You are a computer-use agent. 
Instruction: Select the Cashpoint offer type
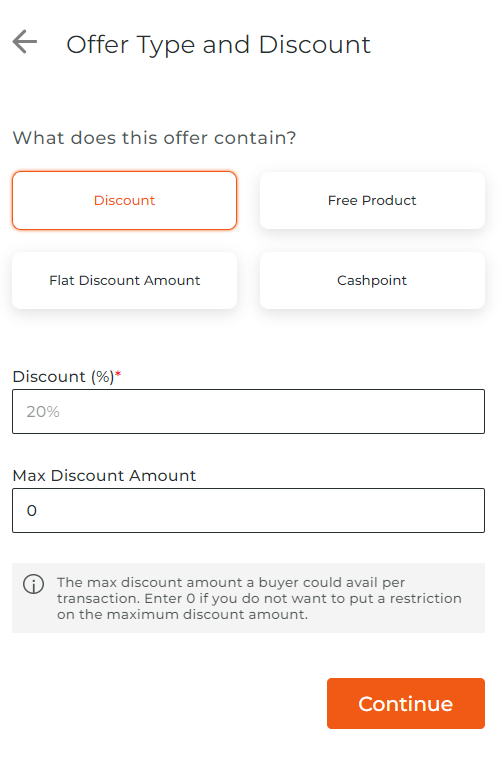coord(372,280)
